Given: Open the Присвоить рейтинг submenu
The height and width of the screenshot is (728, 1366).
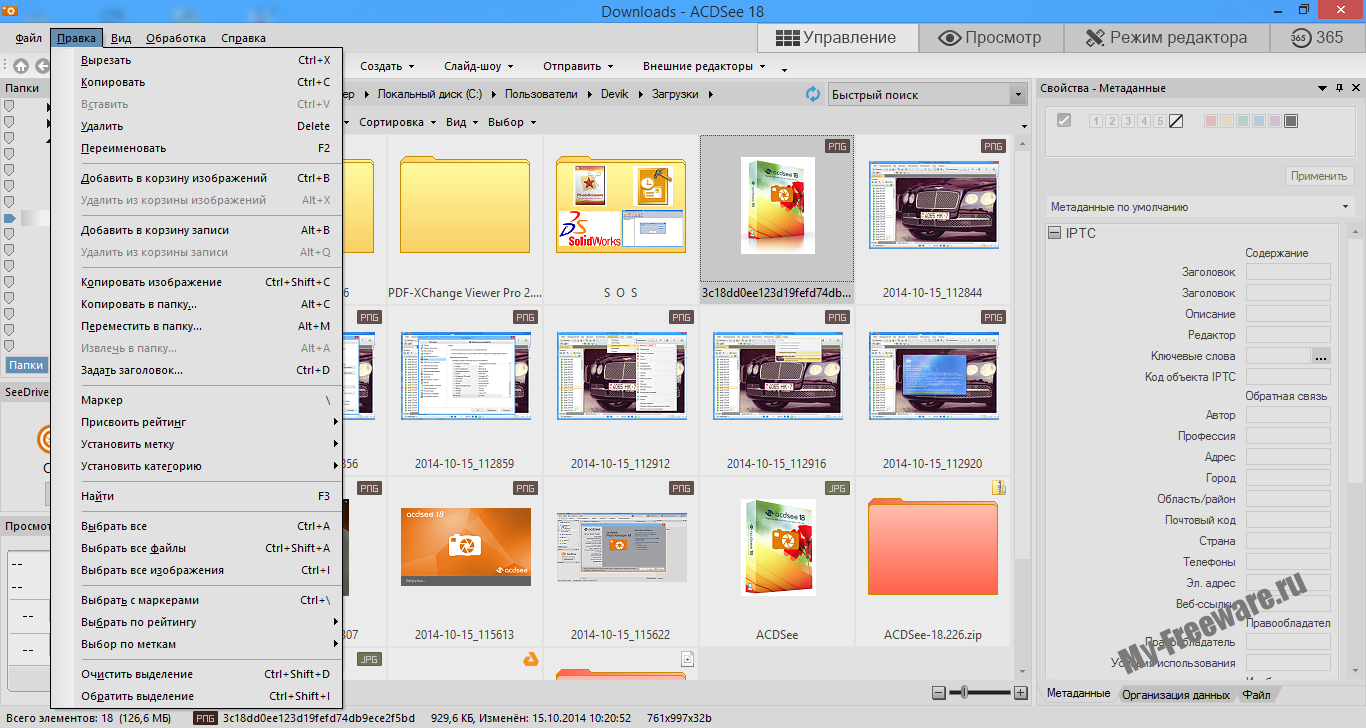Looking at the screenshot, I should (197, 422).
